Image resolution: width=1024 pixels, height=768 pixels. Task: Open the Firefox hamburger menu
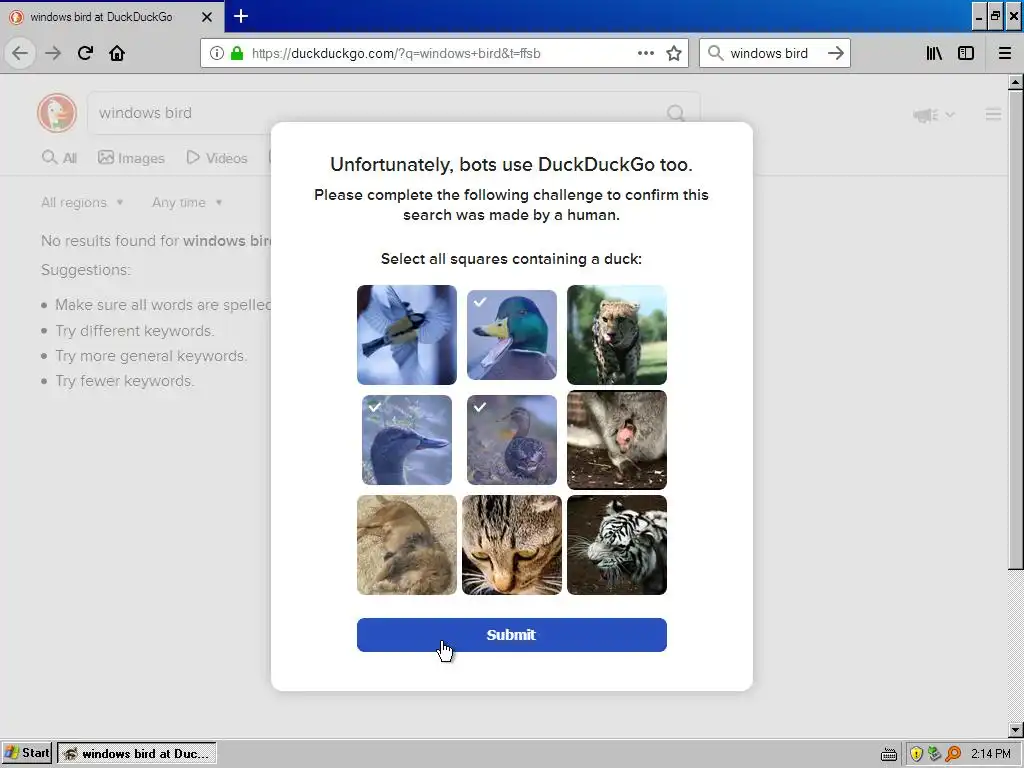(x=1004, y=54)
